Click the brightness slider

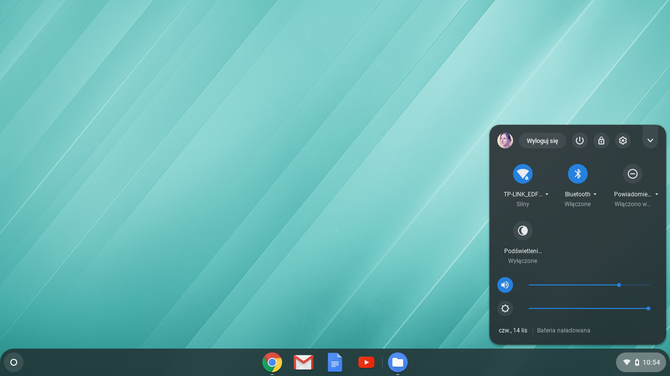coord(589,308)
